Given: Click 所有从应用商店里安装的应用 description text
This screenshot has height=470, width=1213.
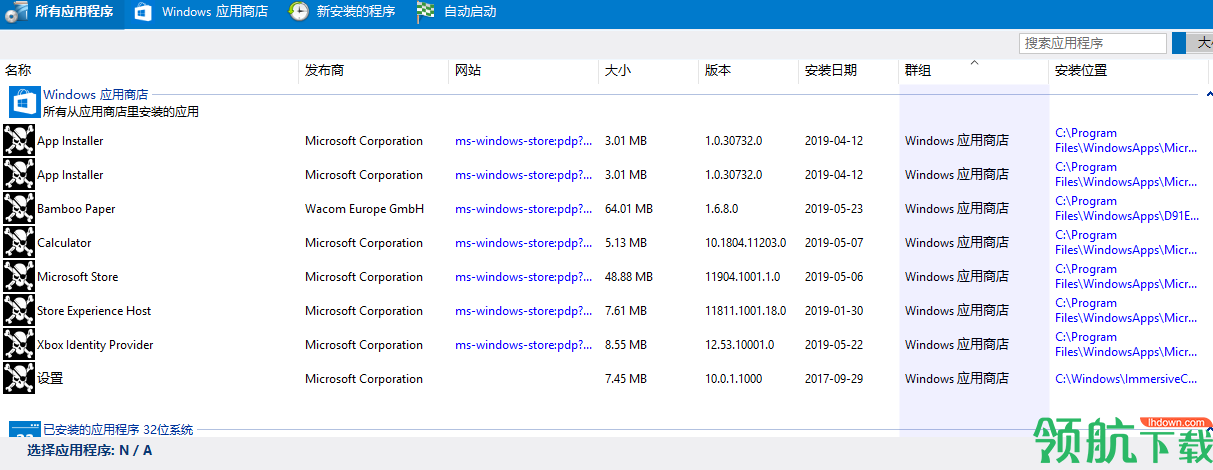Looking at the screenshot, I should tap(120, 112).
